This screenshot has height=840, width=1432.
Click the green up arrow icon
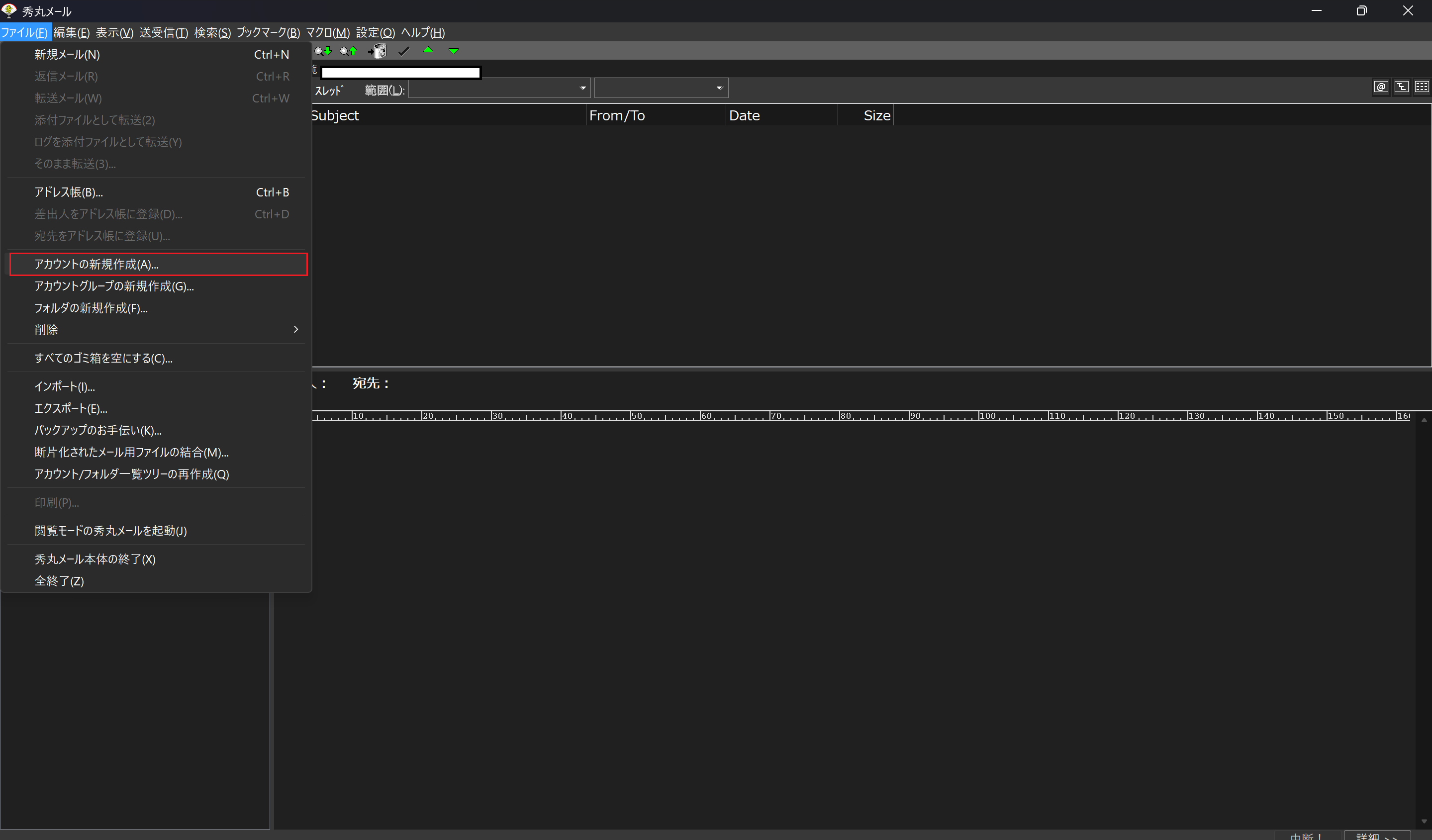click(428, 51)
